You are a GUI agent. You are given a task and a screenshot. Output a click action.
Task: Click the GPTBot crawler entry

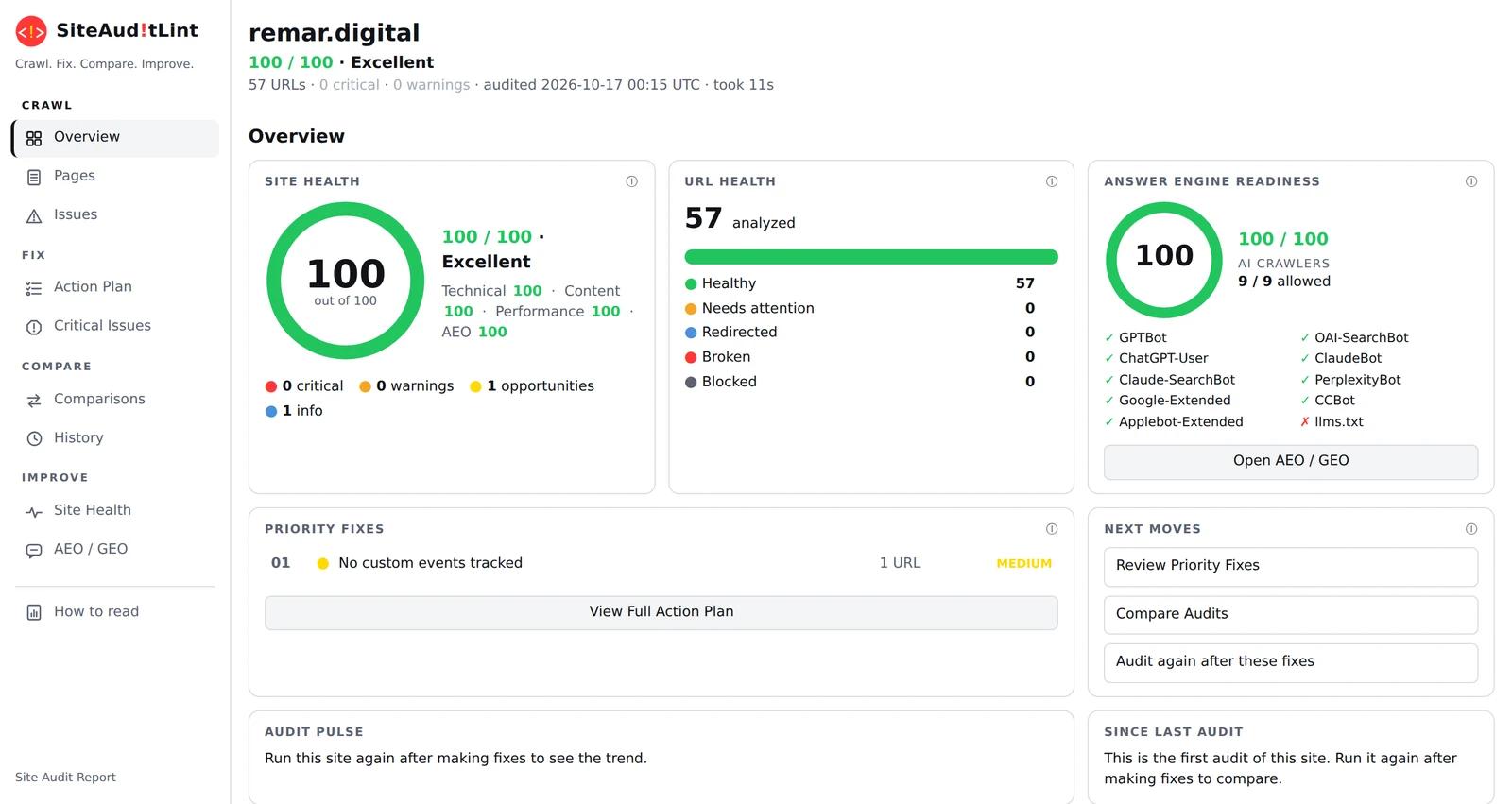pos(1136,338)
